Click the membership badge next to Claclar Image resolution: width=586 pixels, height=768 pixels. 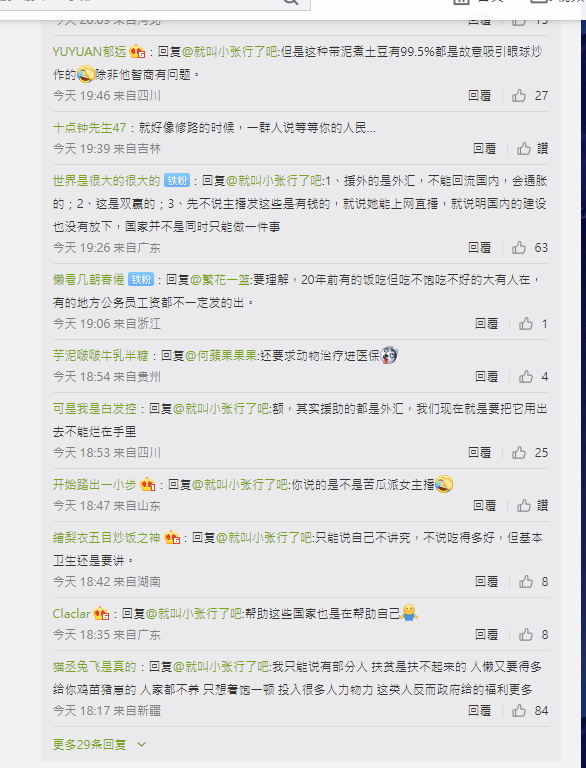pos(101,614)
